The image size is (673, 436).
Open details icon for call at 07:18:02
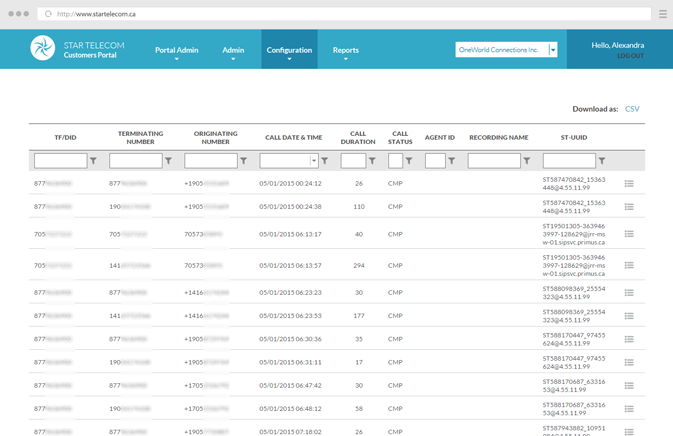tap(629, 432)
